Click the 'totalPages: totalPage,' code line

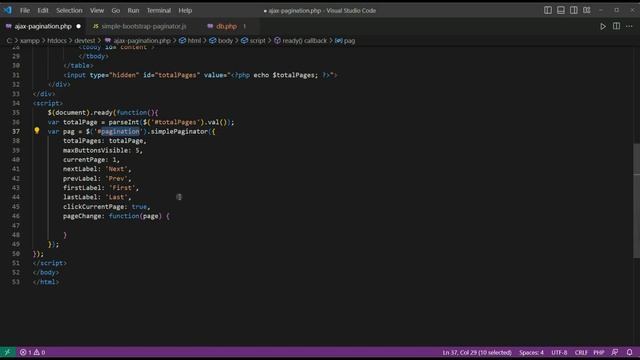(104, 141)
